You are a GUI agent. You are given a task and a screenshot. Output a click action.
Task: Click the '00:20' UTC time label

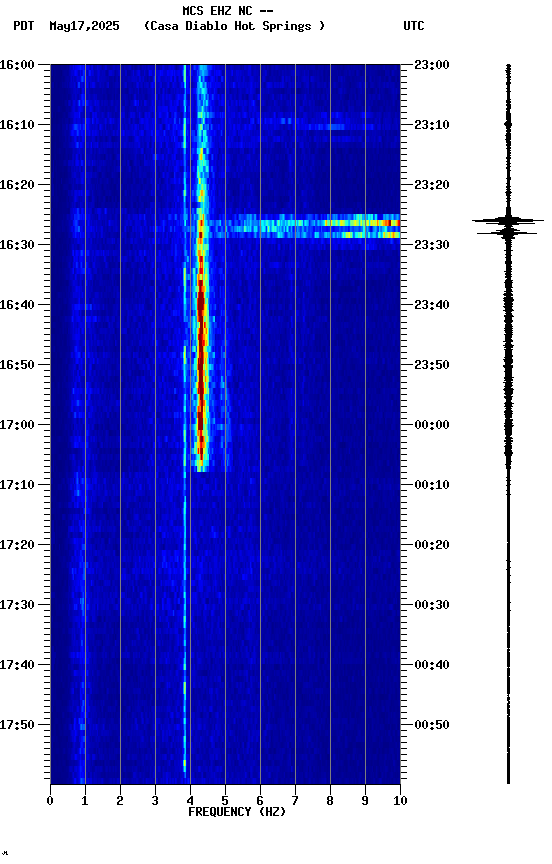click(432, 545)
